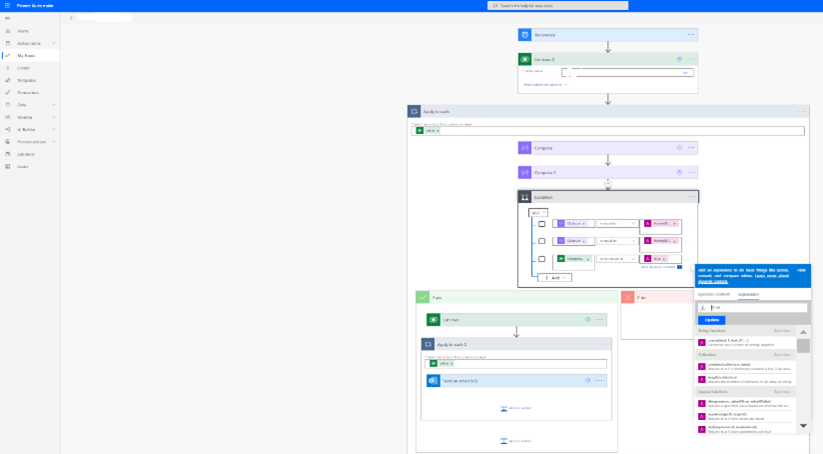The image size is (823, 454).
Task: Switch to the Dynamic content tab
Action: coord(713,294)
